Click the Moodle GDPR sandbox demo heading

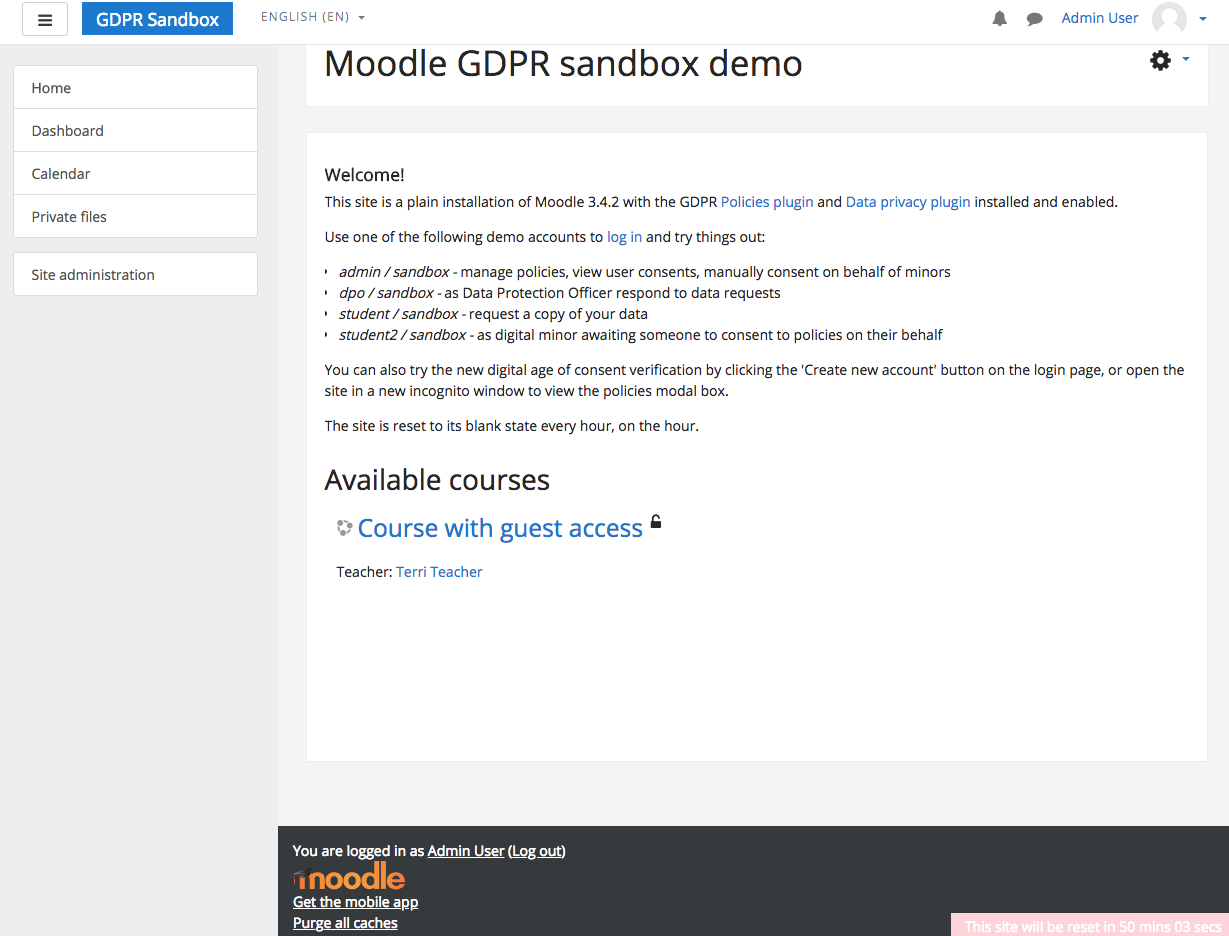click(563, 63)
